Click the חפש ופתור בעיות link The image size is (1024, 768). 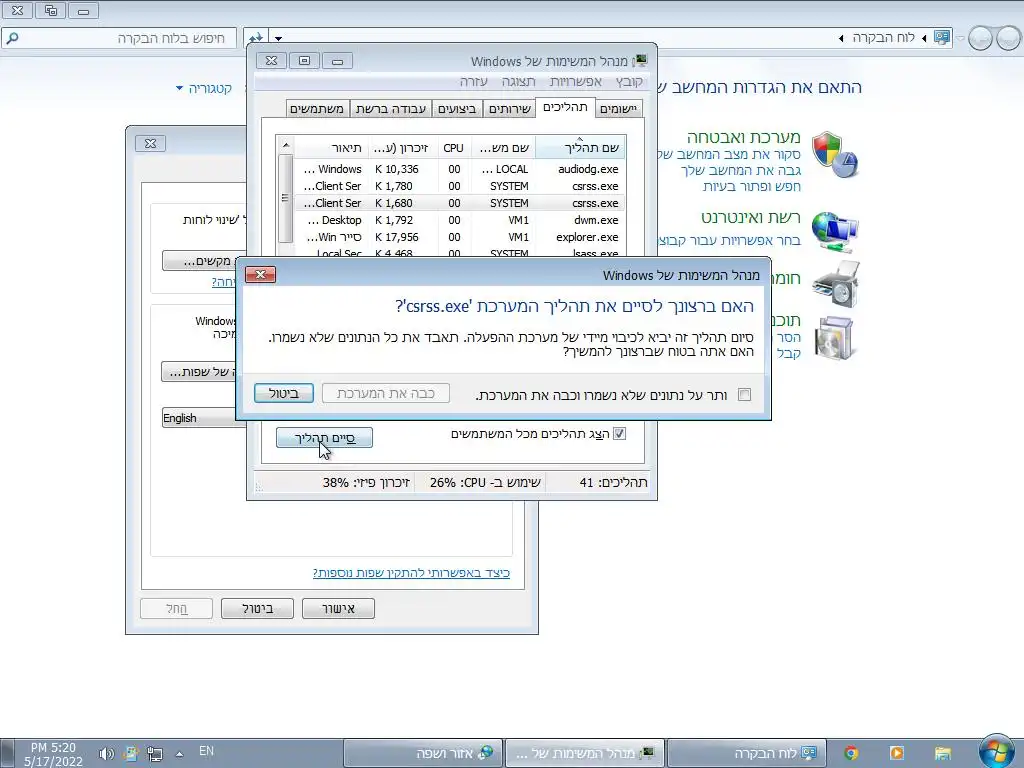pyautogui.click(x=752, y=186)
